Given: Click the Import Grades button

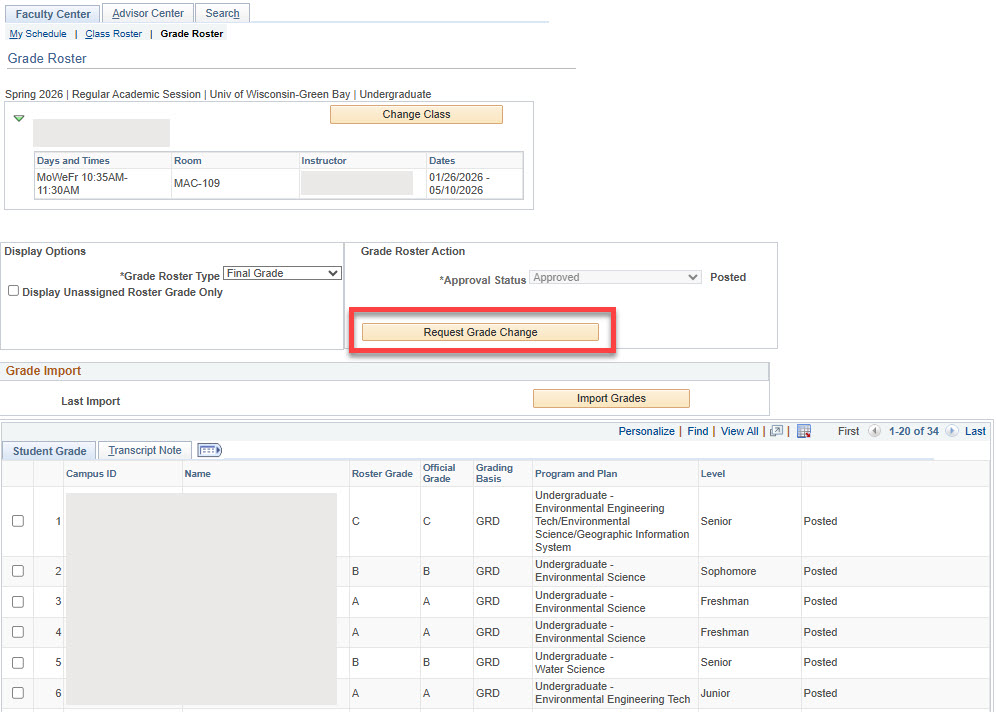Looking at the screenshot, I should tap(611, 398).
